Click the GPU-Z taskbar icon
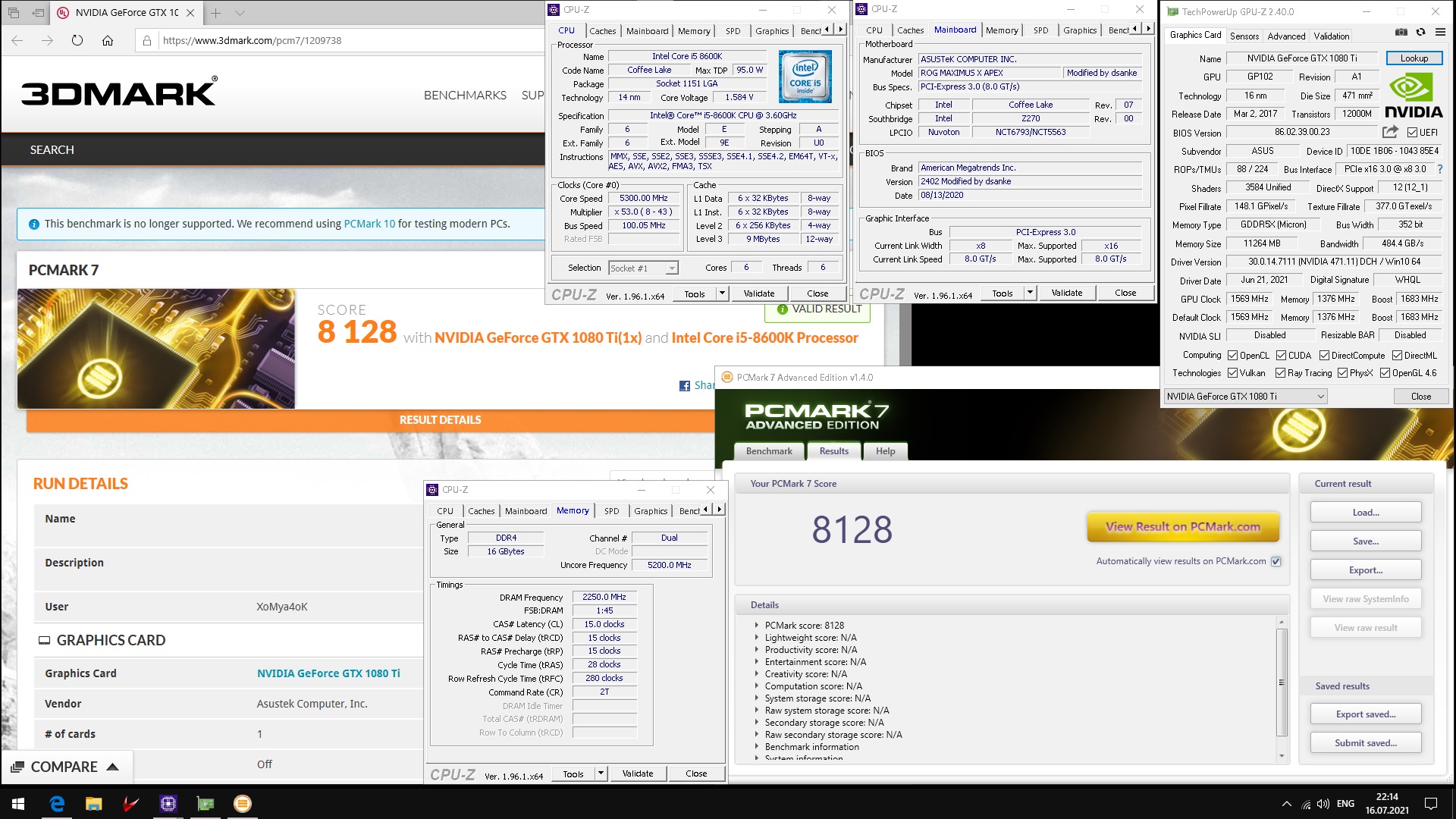Viewport: 1456px width, 819px height. (206, 804)
